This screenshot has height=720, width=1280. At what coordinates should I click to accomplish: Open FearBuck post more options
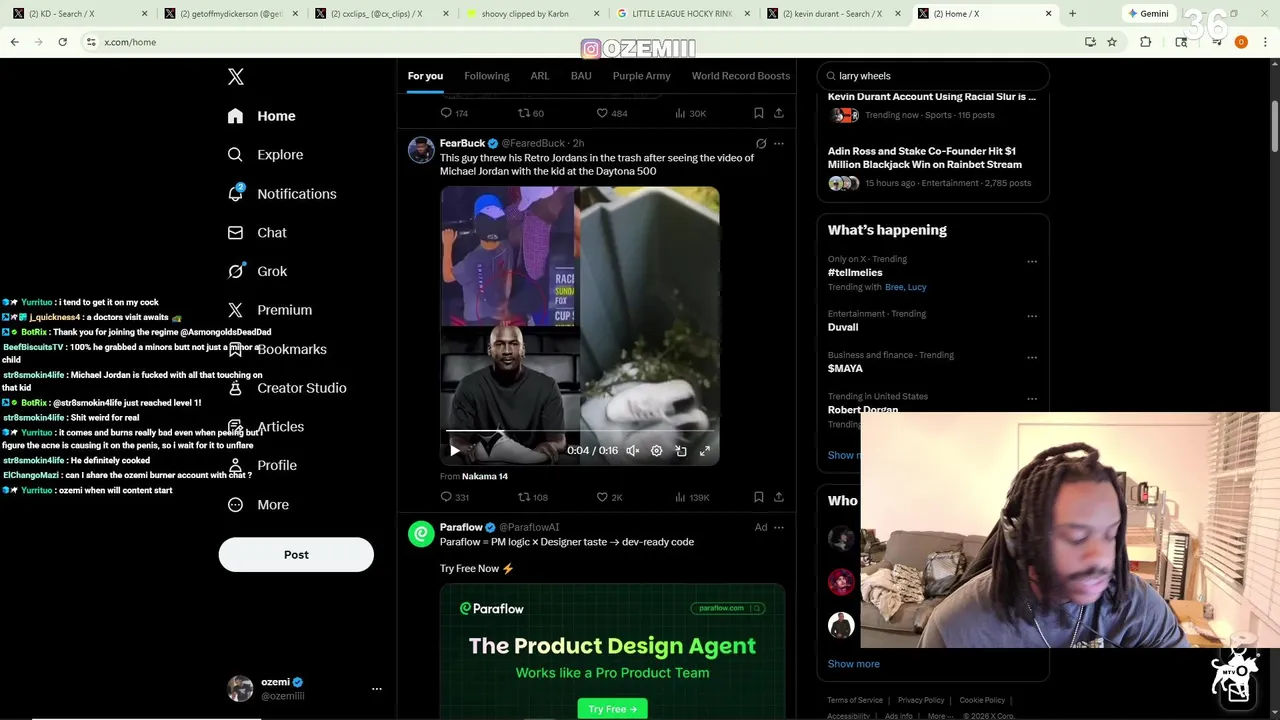(x=779, y=144)
